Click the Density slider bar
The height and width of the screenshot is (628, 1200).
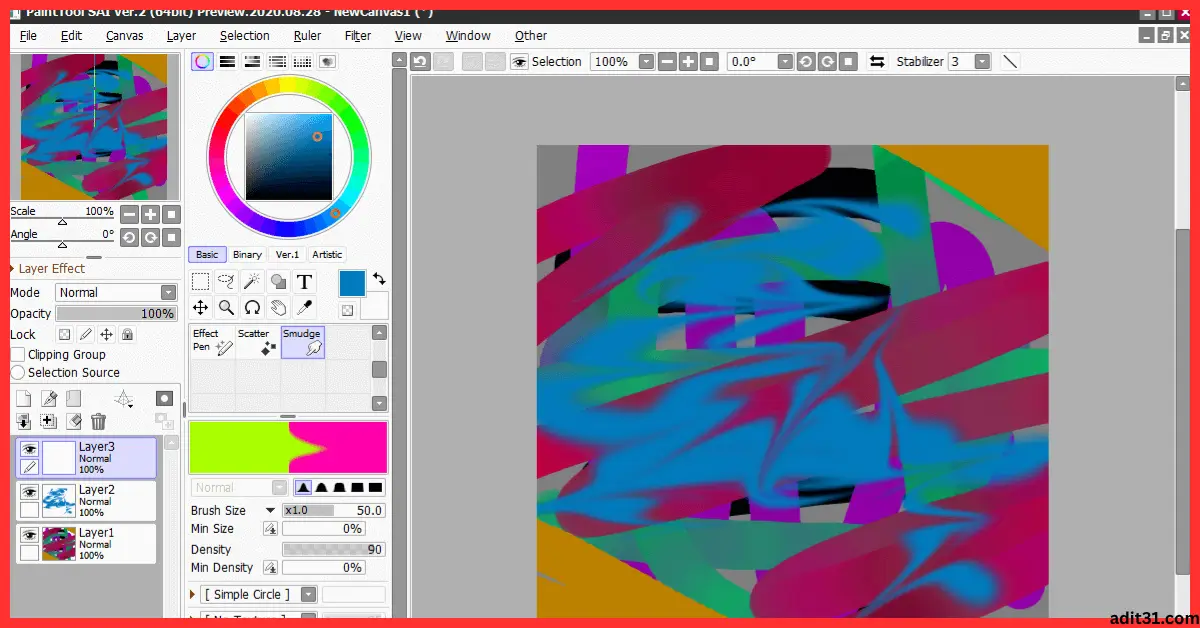[x=334, y=549]
